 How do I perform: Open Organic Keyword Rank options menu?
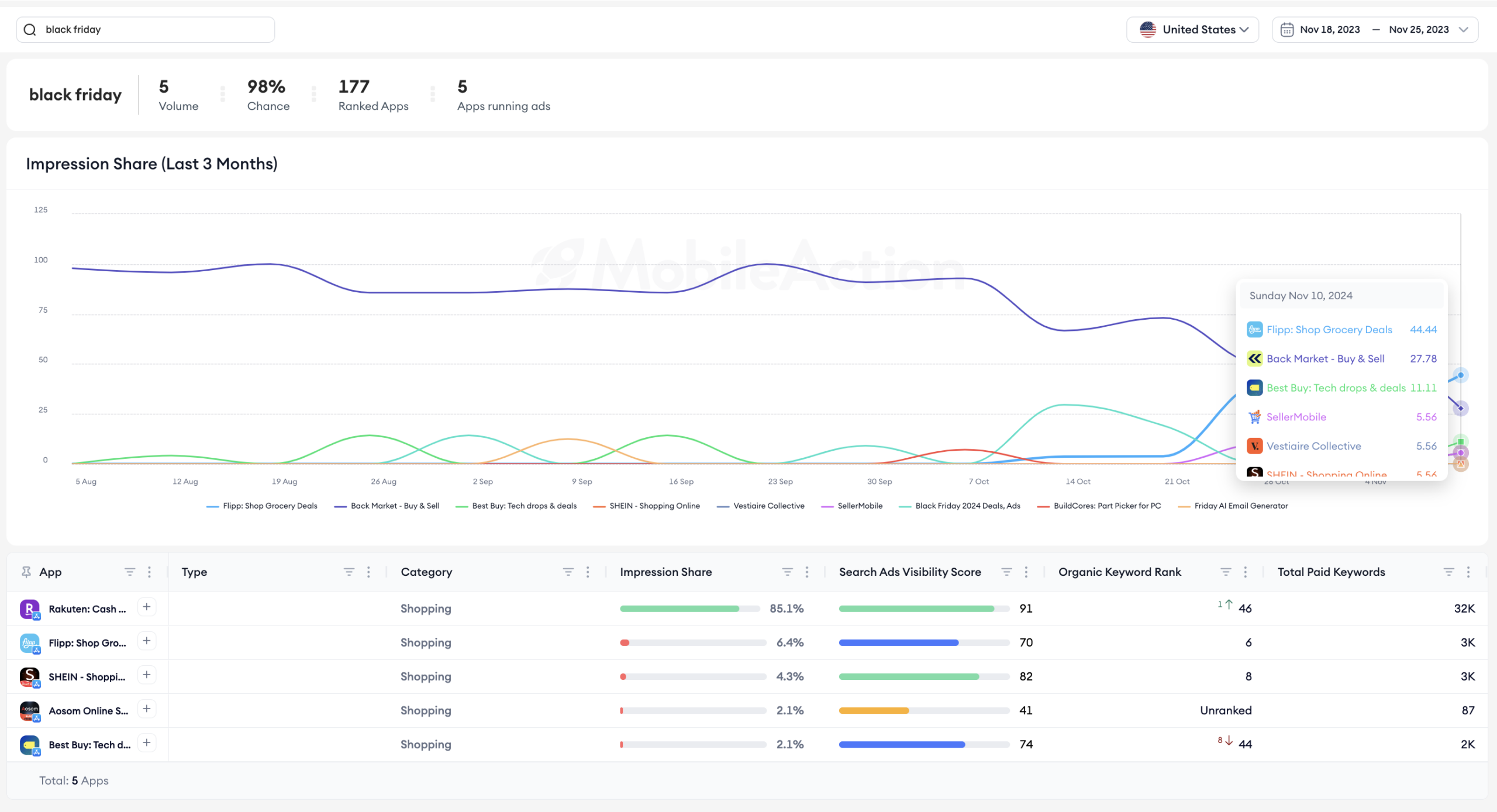pos(1246,572)
